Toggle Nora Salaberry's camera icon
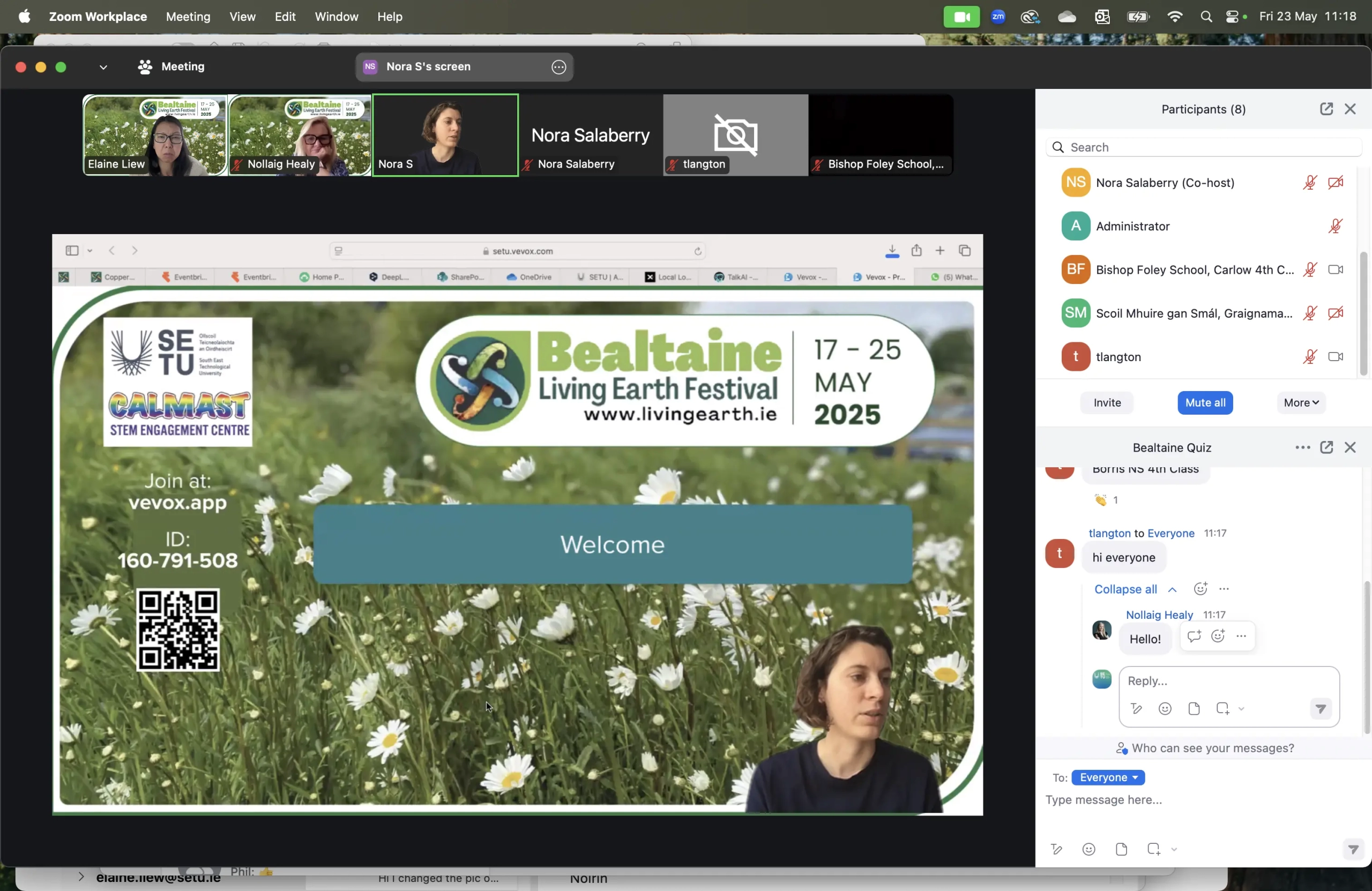 1335,183
